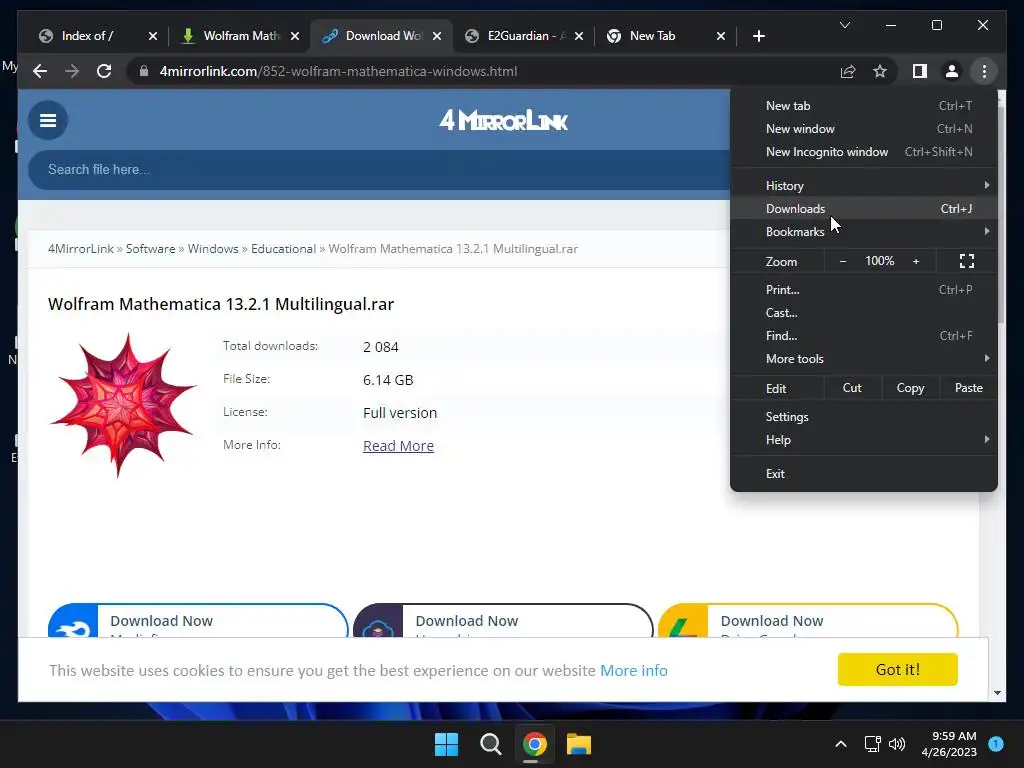
Task: Close the Chrome three-dot menu button
Action: point(984,71)
